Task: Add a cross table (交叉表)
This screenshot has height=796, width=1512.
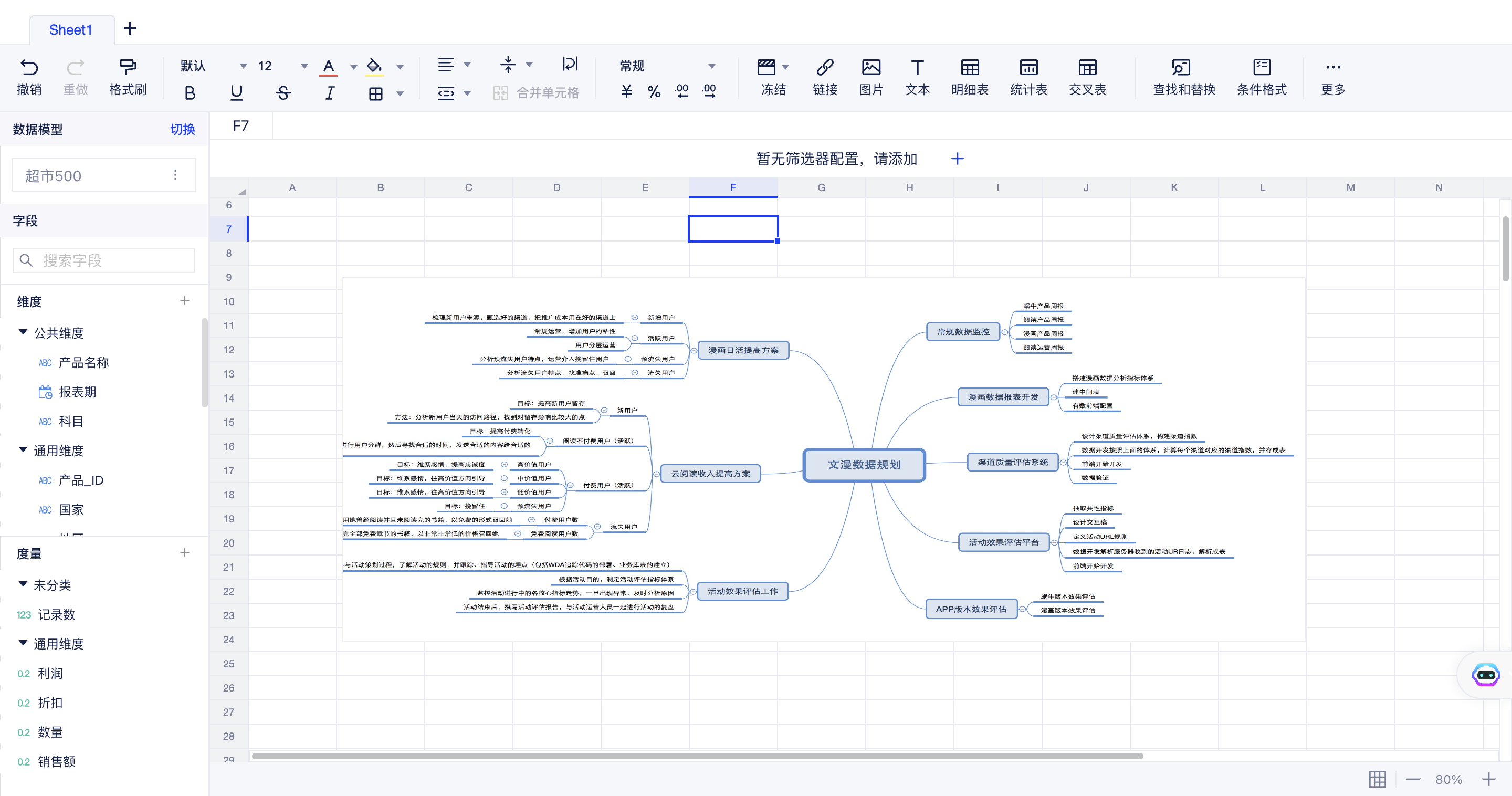Action: [x=1087, y=68]
